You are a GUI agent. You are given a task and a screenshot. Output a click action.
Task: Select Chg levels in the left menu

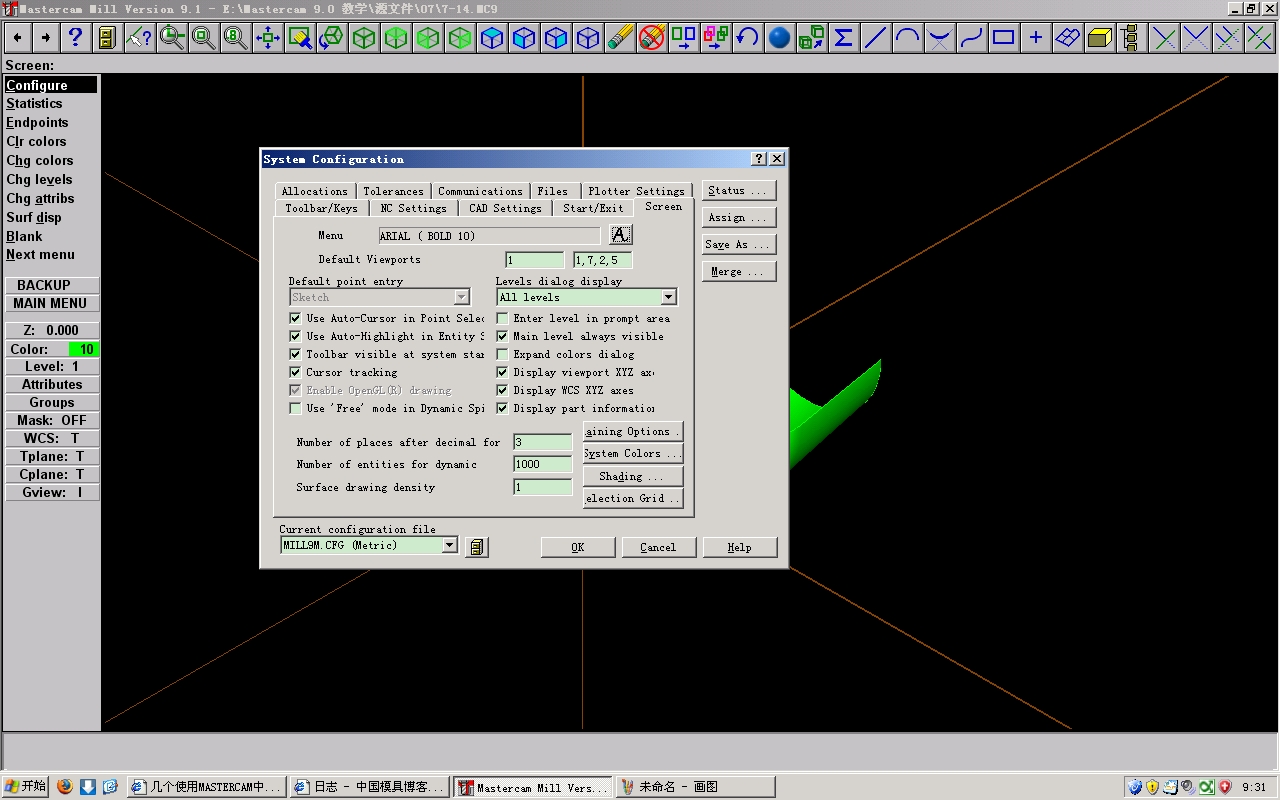(x=39, y=180)
